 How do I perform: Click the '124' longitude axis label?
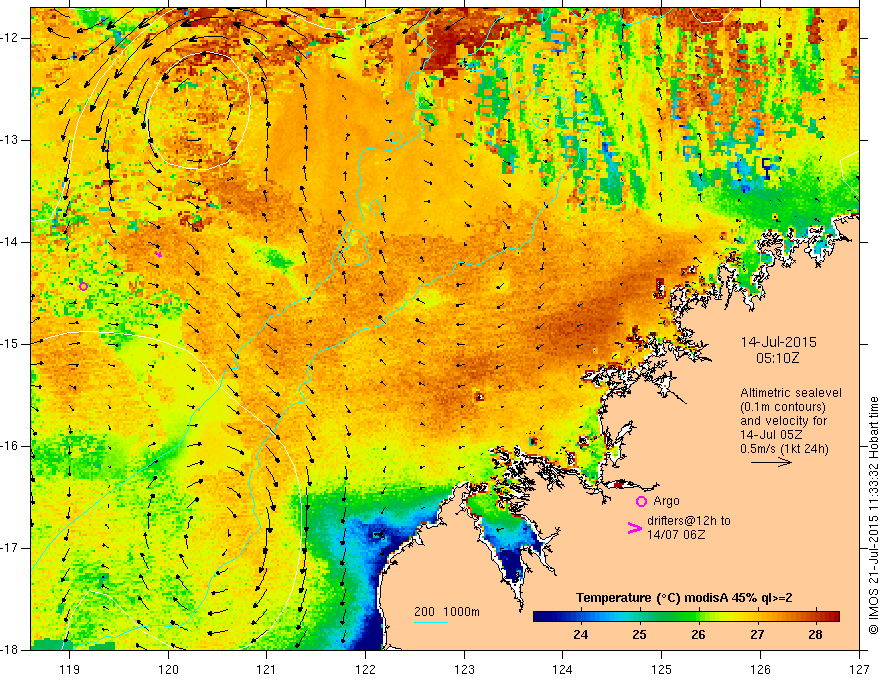pyautogui.click(x=563, y=669)
